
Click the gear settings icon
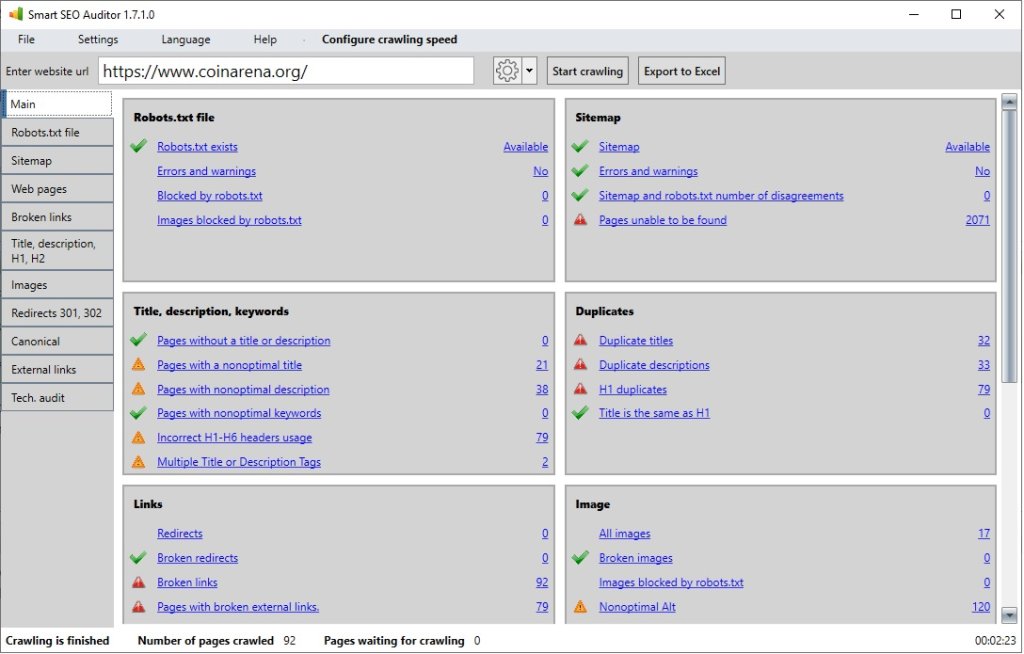[x=507, y=71]
